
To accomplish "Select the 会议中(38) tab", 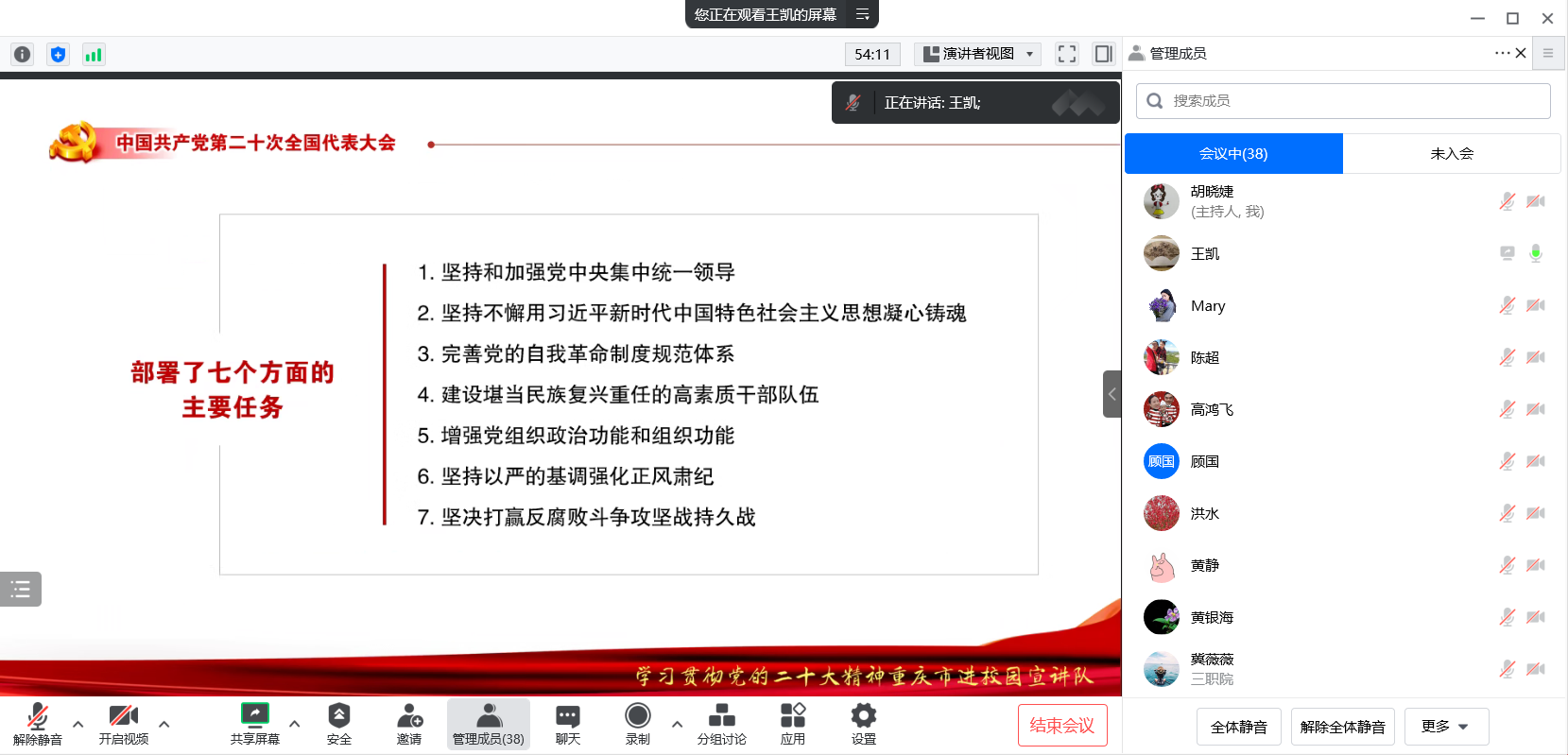I will [x=1233, y=154].
